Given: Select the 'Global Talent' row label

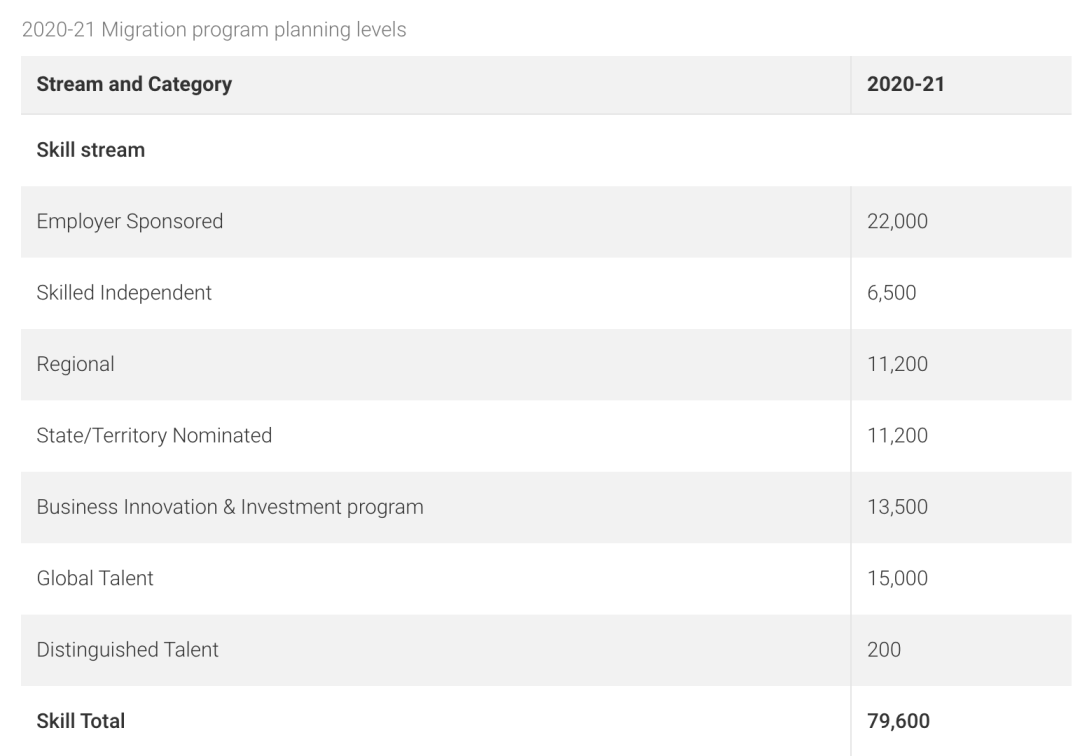Looking at the screenshot, I should coord(95,578).
